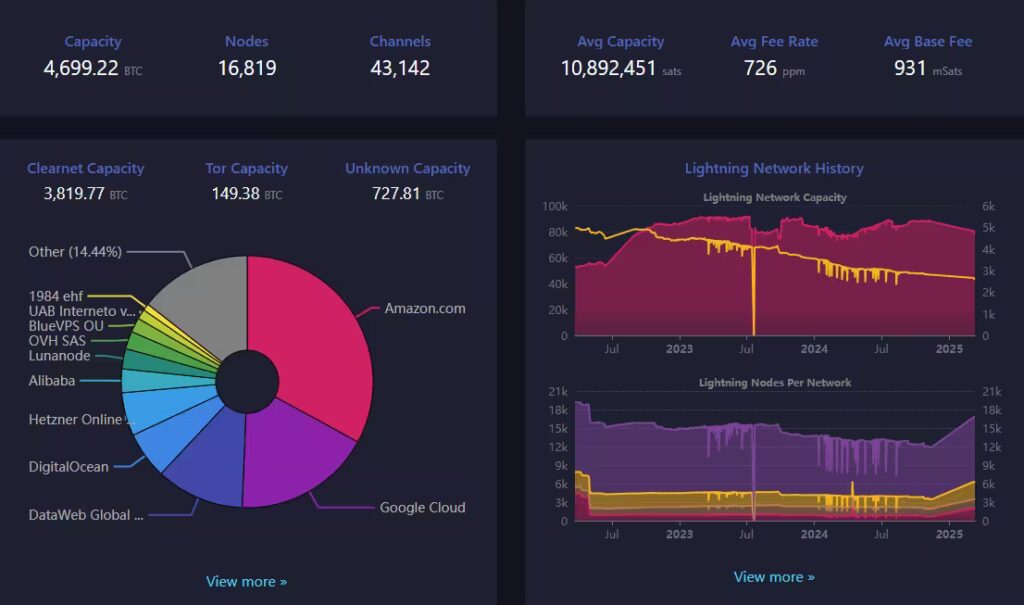Viewport: 1024px width, 605px height.
Task: Click the Lightning Network History heading
Action: (x=773, y=168)
